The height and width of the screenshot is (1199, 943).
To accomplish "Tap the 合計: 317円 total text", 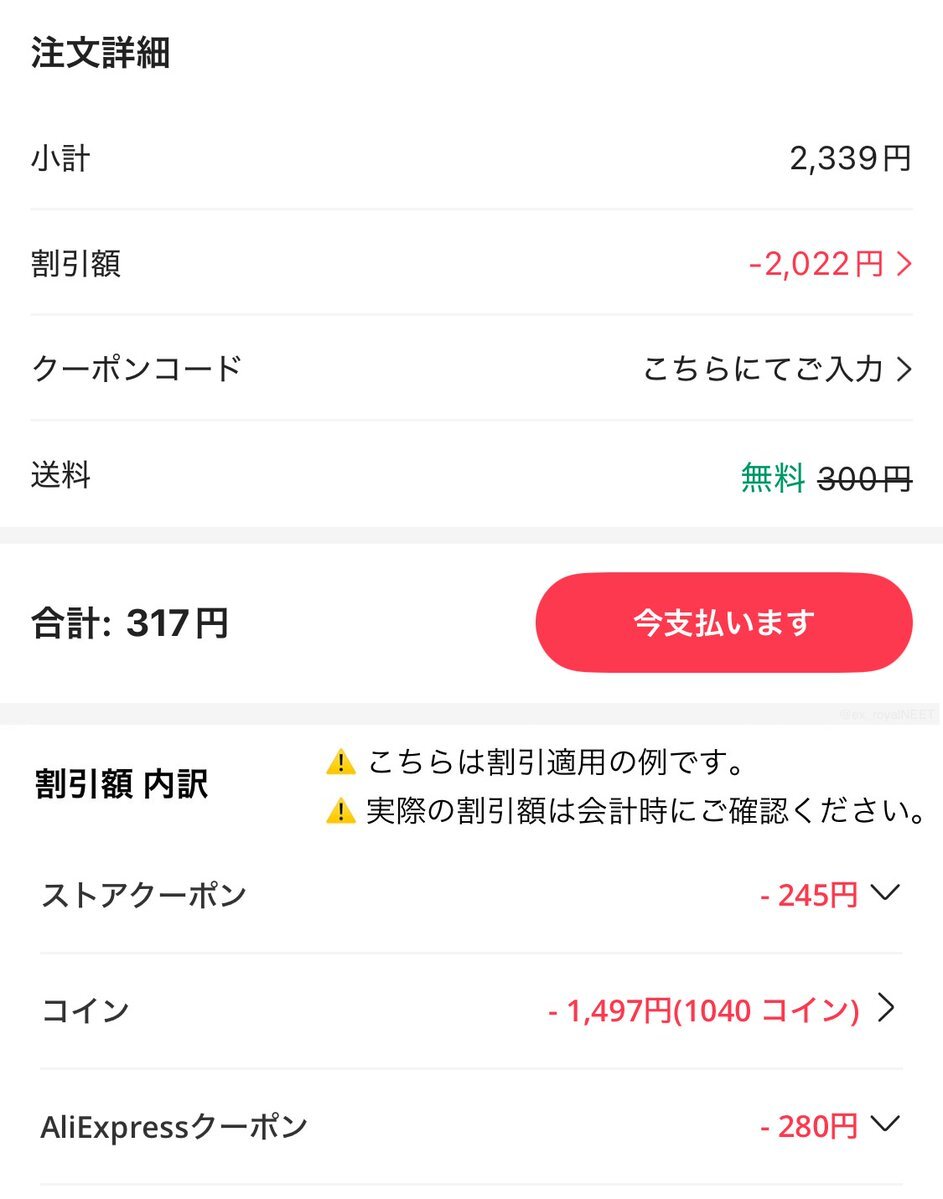I will [130, 623].
